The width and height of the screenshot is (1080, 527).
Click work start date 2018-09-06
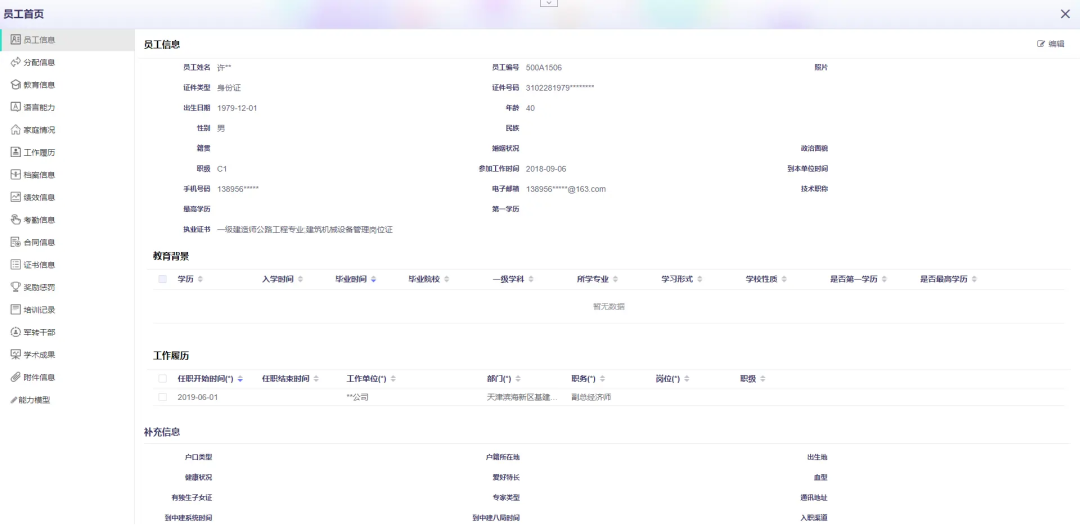(546, 169)
